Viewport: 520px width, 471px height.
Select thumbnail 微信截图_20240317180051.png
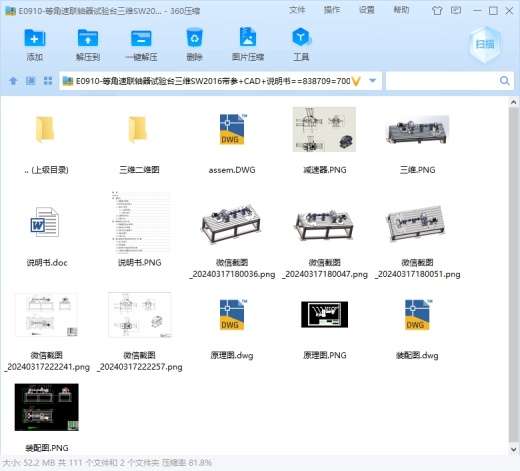417,223
